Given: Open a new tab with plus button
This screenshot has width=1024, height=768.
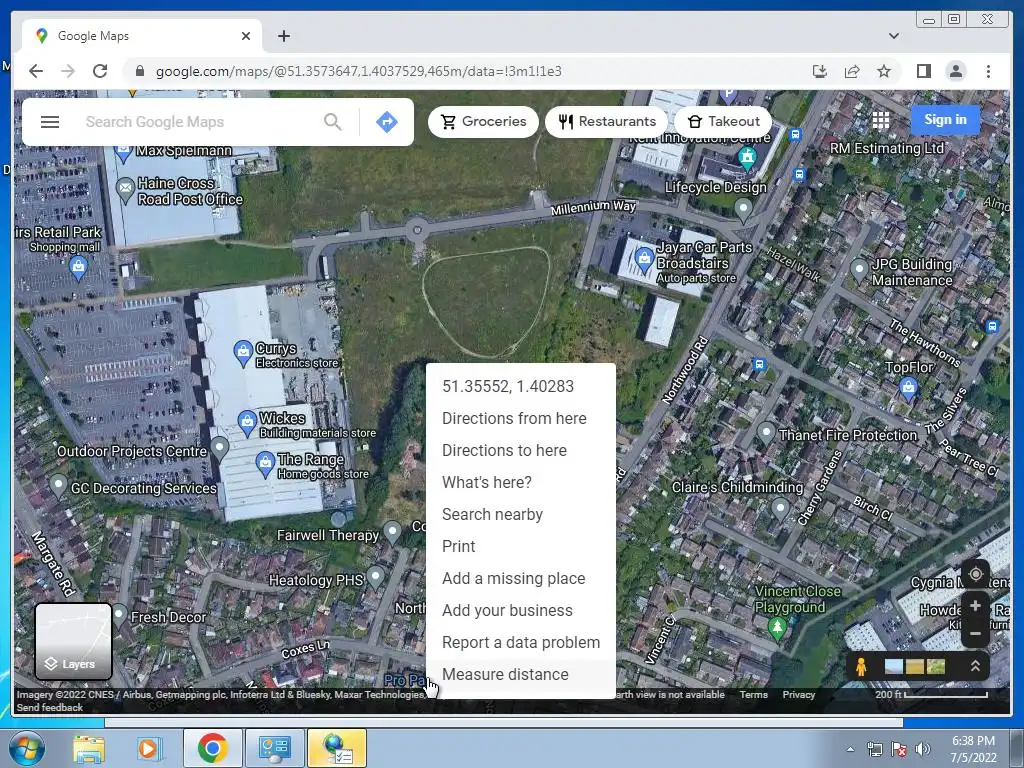Looking at the screenshot, I should 284,36.
